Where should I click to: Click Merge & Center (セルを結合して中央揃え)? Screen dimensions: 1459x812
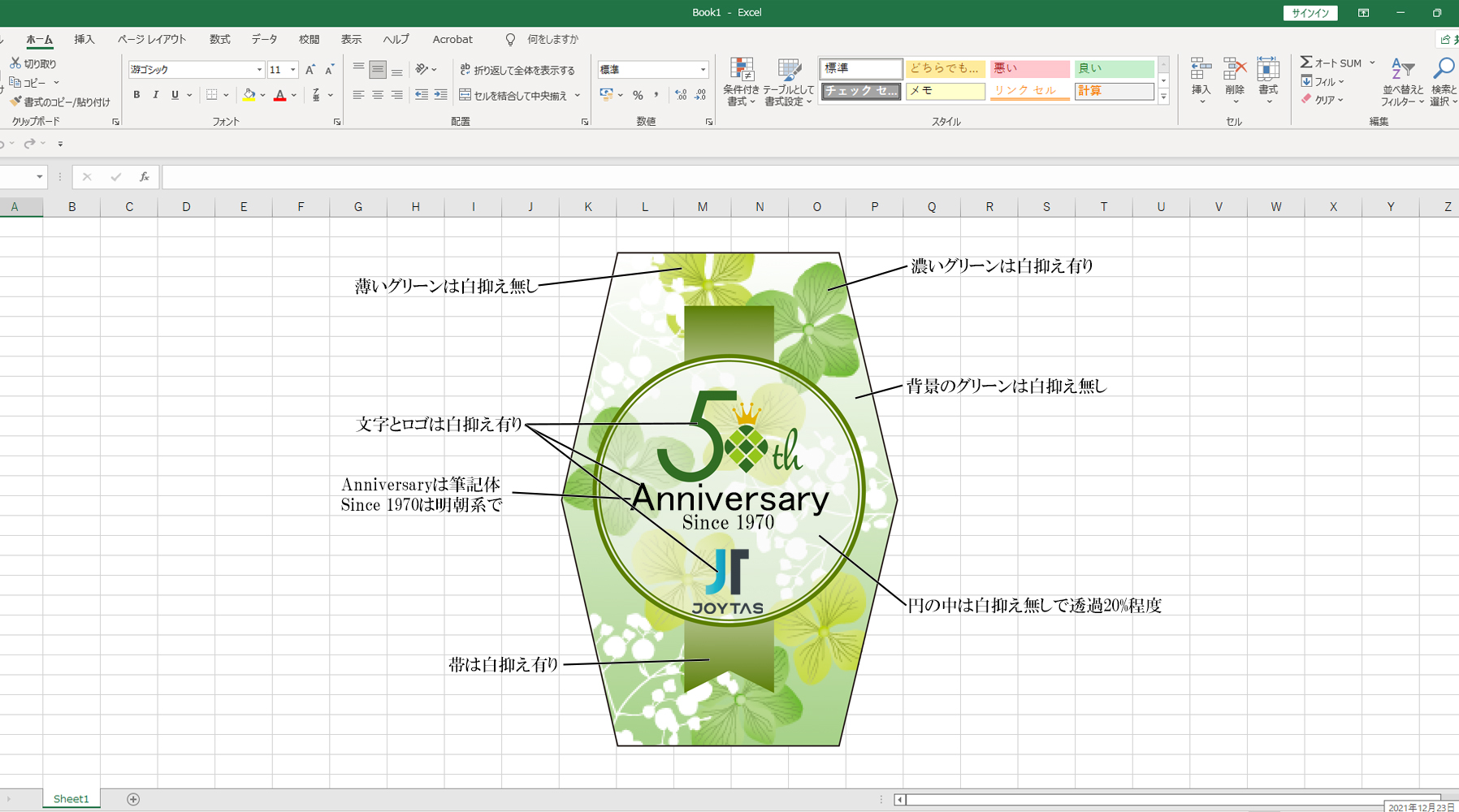513,95
